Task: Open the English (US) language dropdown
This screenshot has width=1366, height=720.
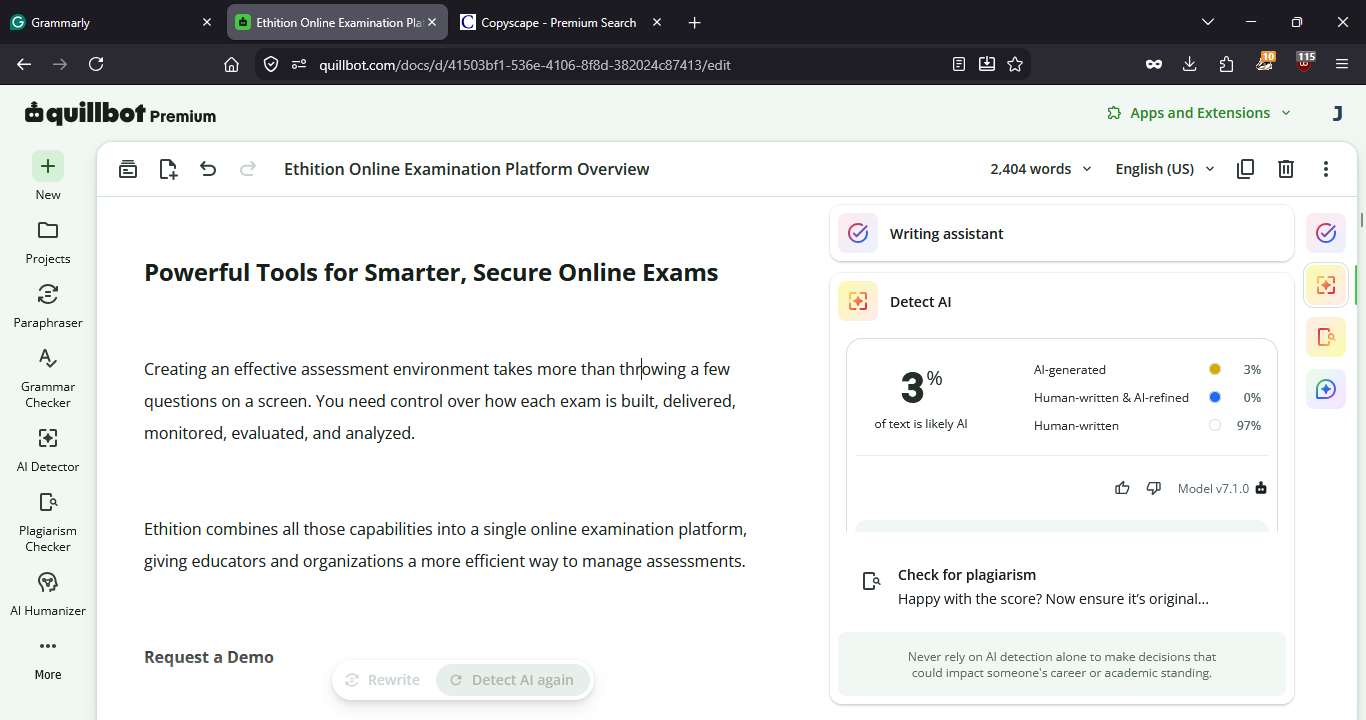Action: [1165, 169]
